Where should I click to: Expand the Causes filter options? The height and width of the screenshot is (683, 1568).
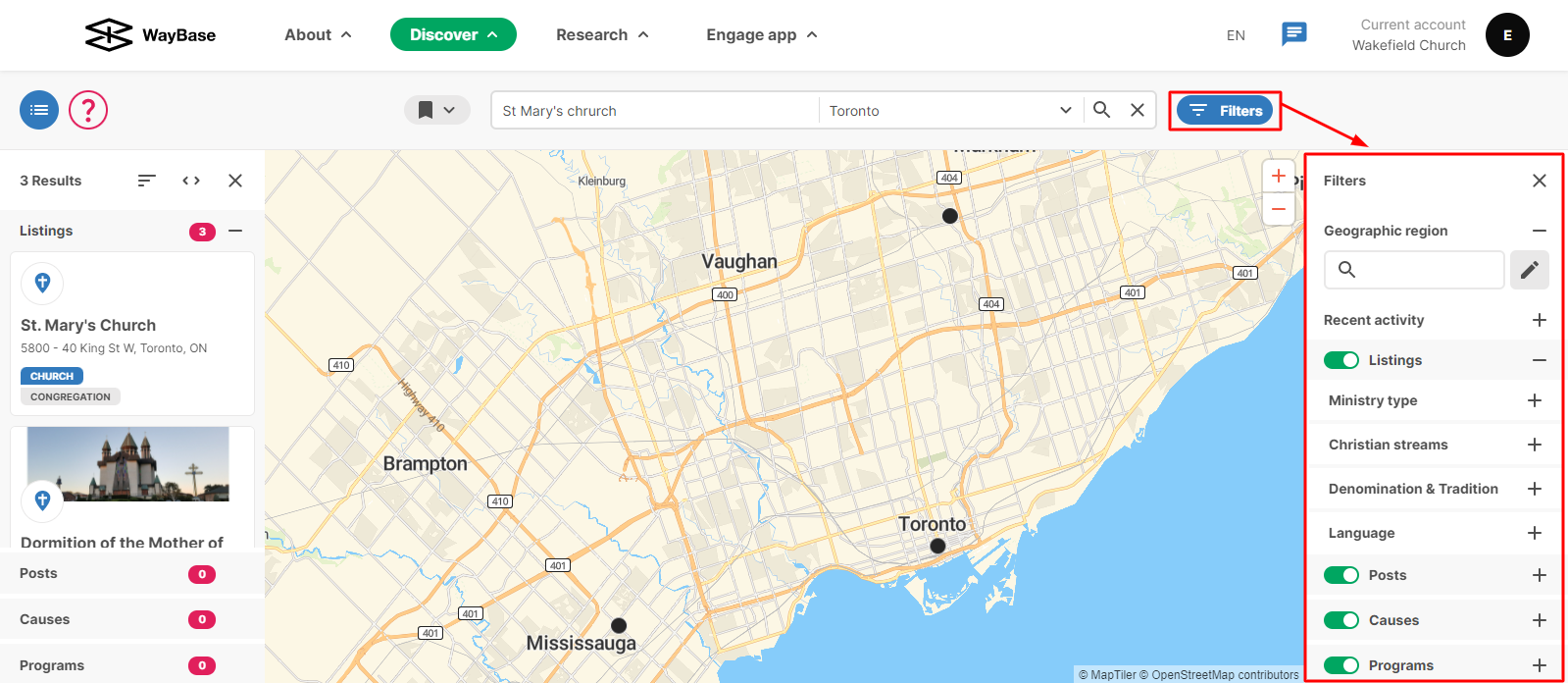coord(1540,620)
